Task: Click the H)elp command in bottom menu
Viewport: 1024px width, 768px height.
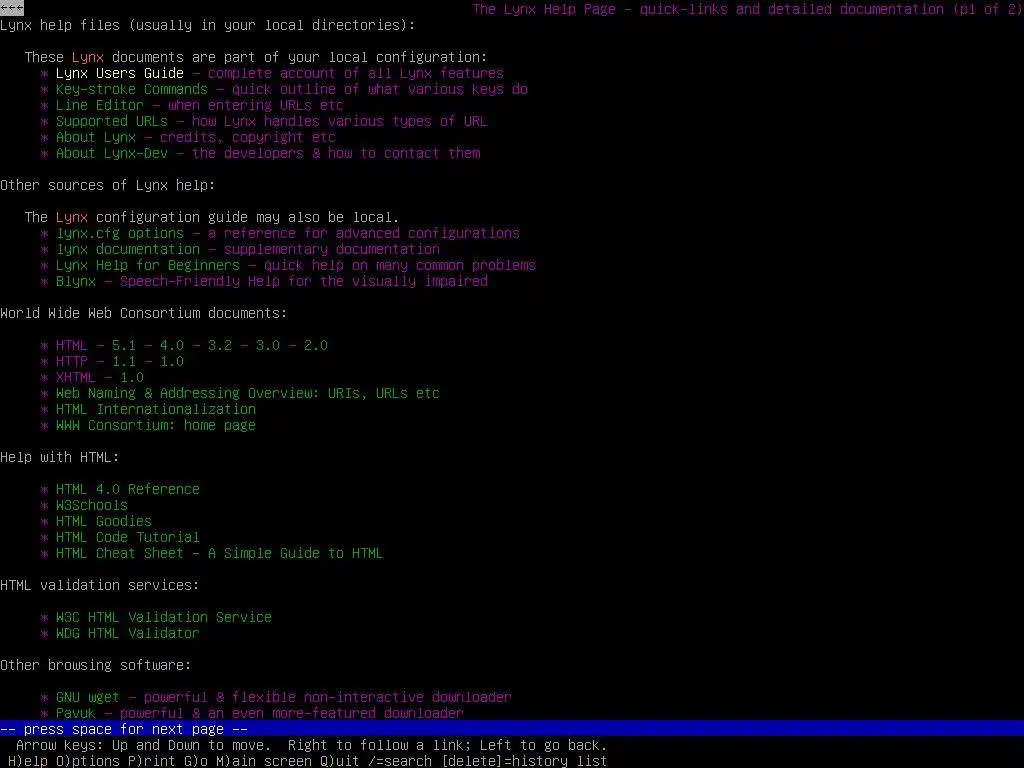Action: coord(27,761)
